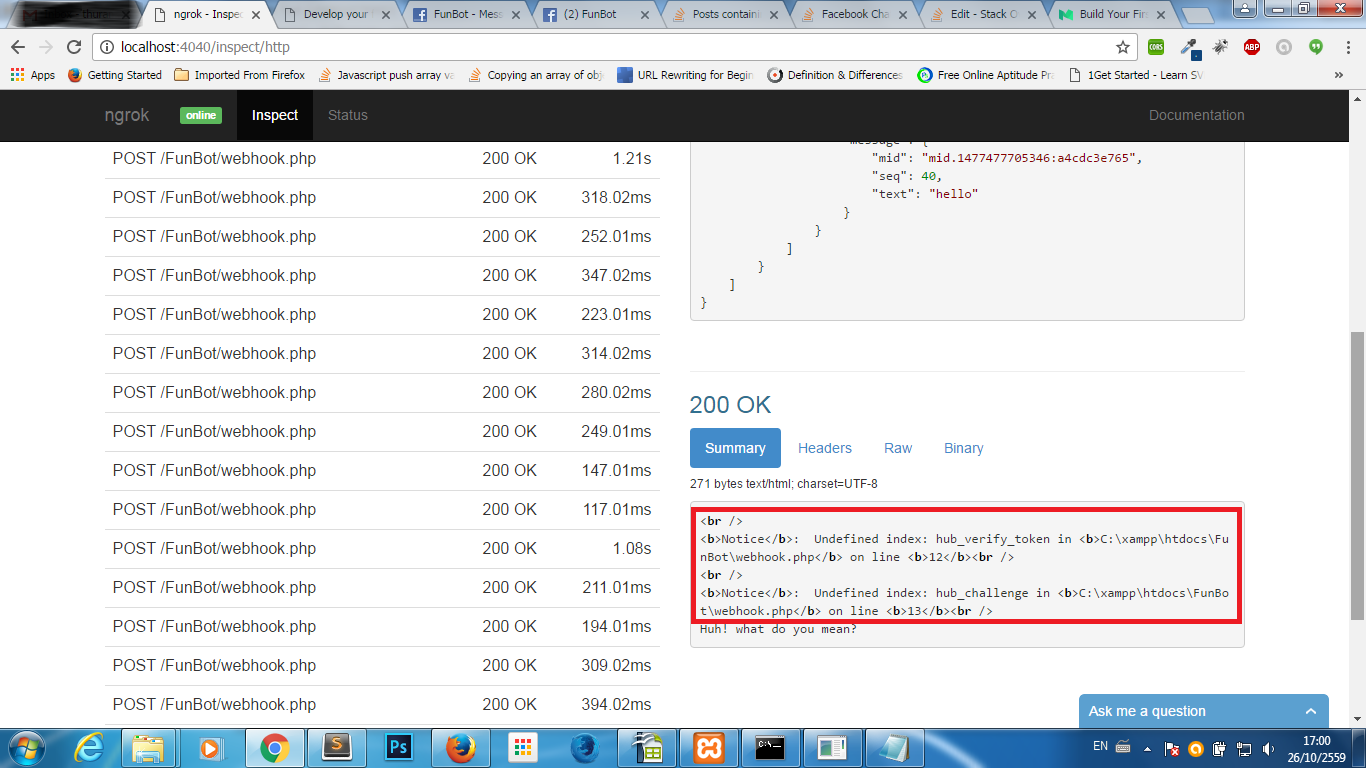The image size is (1366, 768).
Task: Bookmark this page with the star icon
Action: (x=1123, y=47)
